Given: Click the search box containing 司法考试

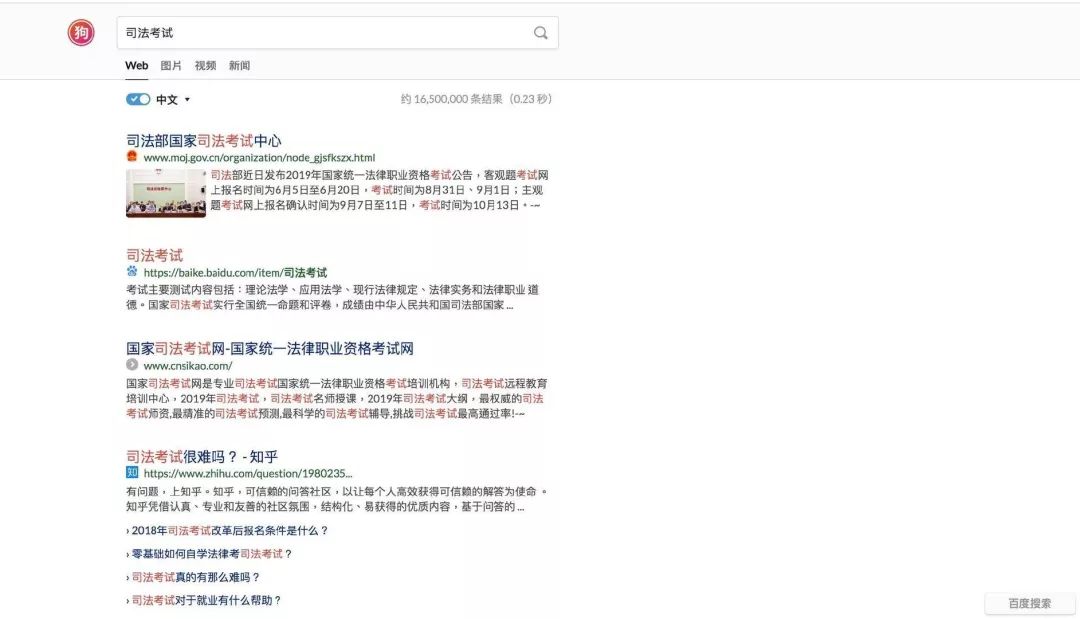Looking at the screenshot, I should [x=338, y=32].
